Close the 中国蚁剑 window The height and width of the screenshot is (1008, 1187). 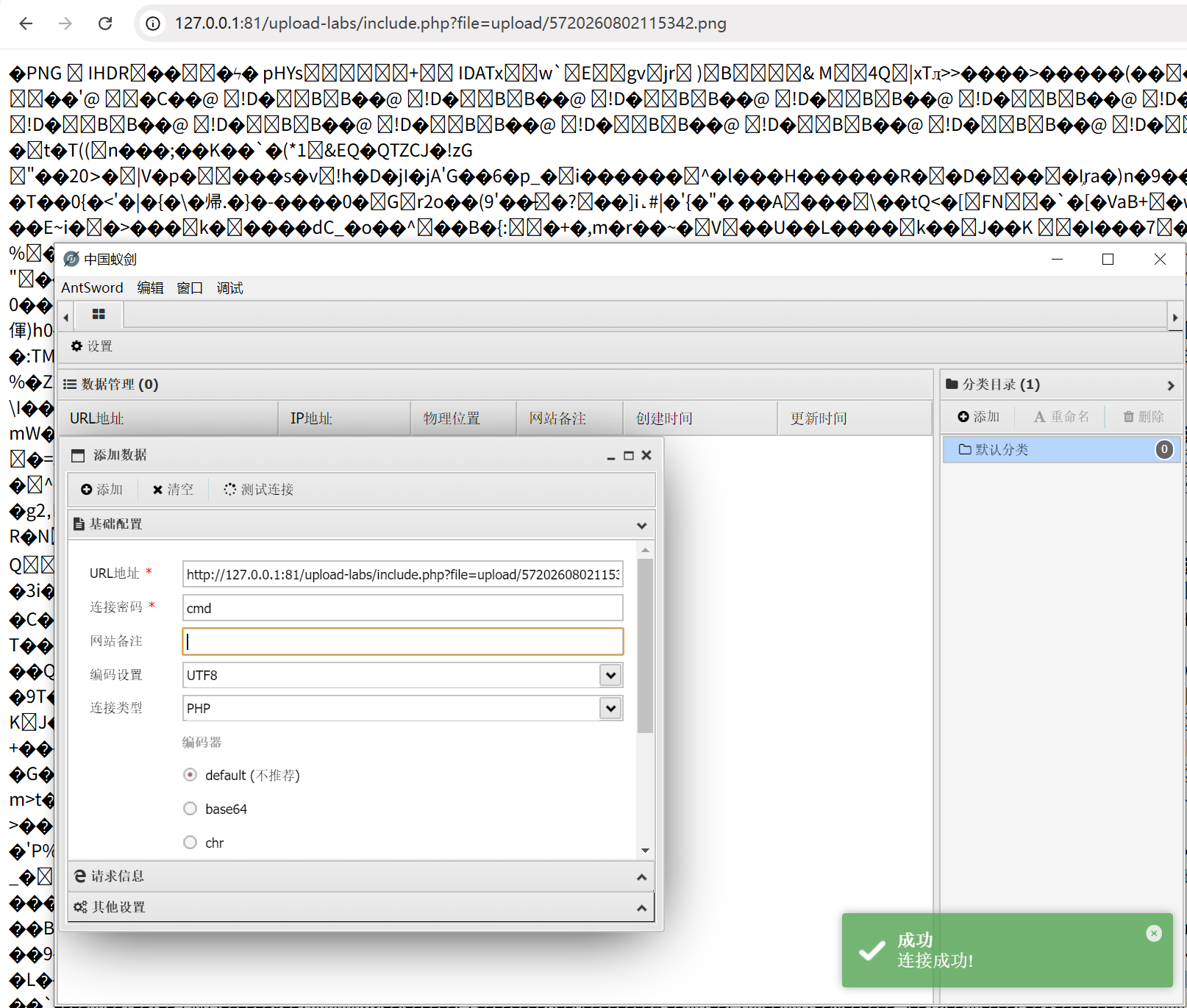pos(1160,259)
